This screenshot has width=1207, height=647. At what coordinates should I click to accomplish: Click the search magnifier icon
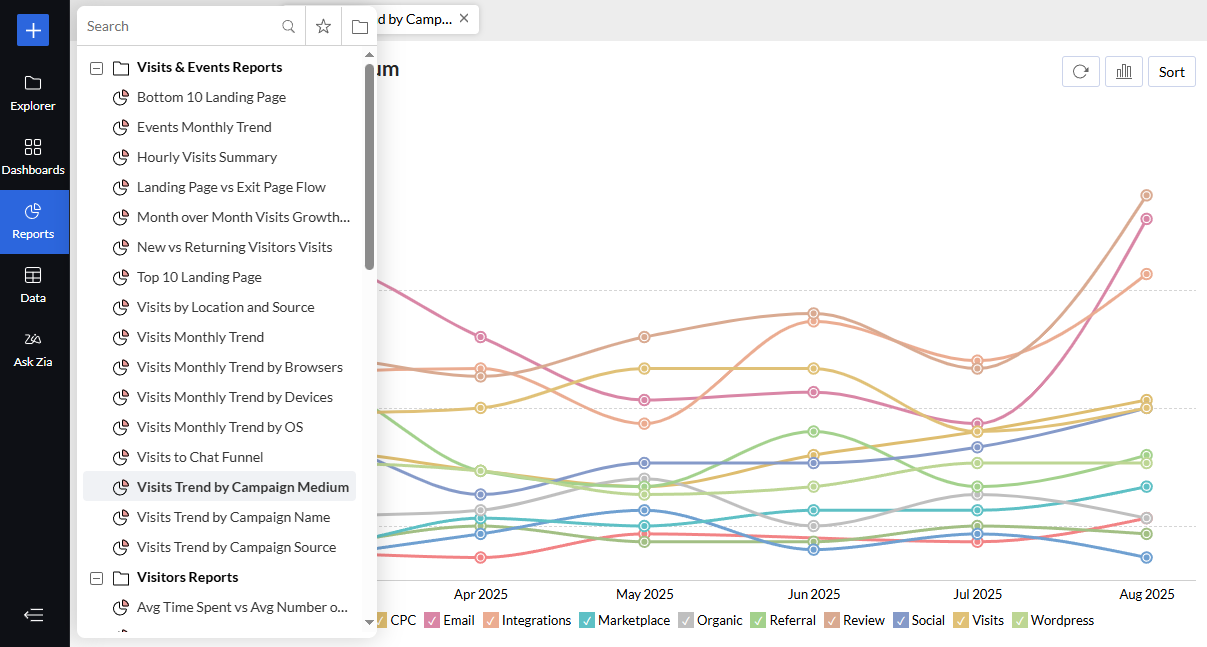click(288, 27)
